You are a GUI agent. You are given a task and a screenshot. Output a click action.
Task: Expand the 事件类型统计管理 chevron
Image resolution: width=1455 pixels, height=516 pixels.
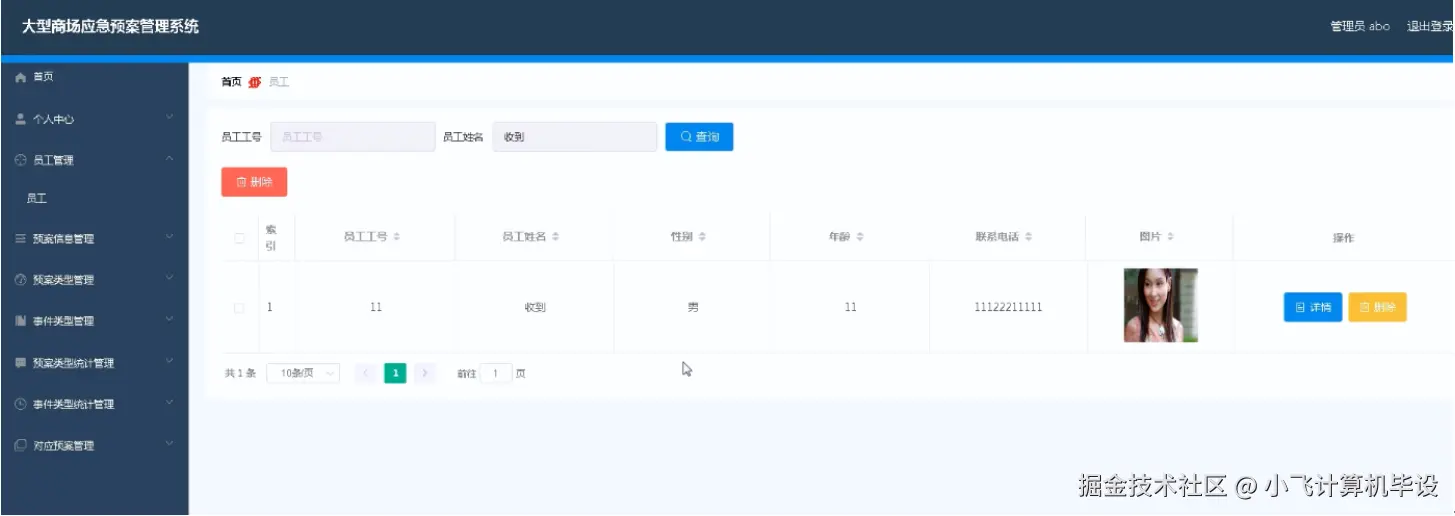coord(169,403)
